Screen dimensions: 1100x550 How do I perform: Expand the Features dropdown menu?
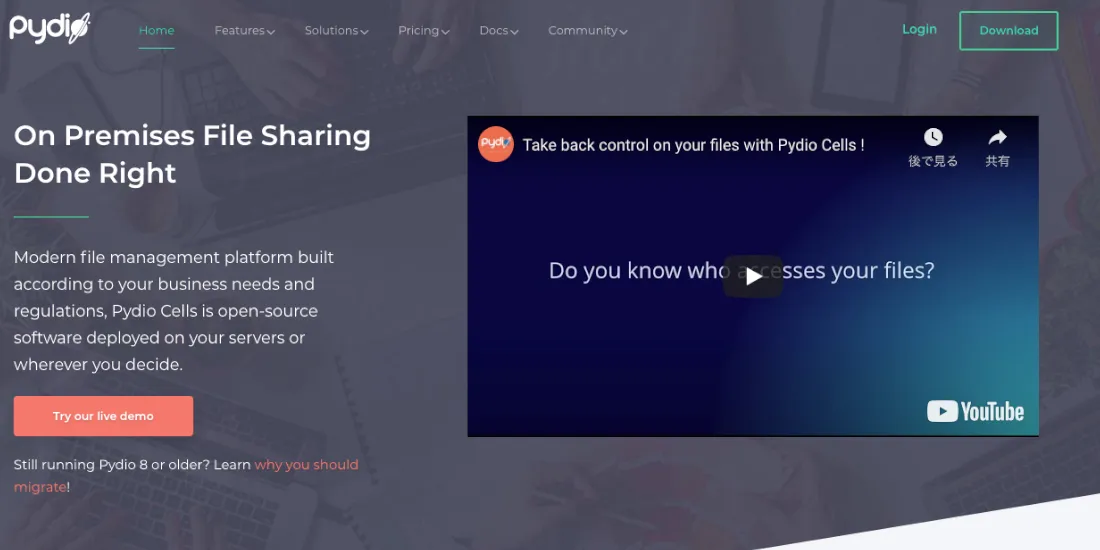(x=244, y=31)
